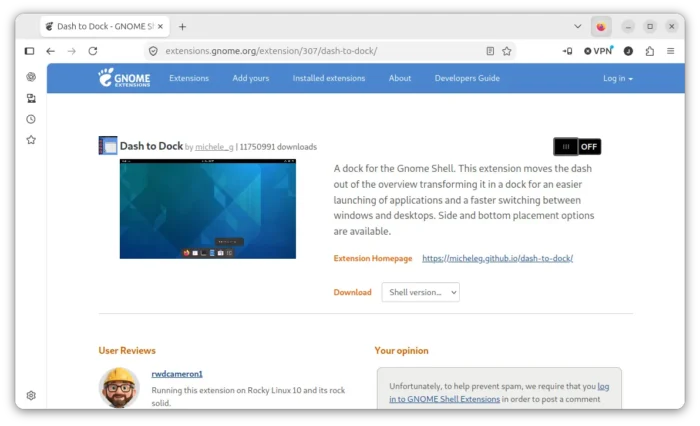The height and width of the screenshot is (426, 700).
Task: Bookmark this page with the star icon
Action: [x=507, y=51]
